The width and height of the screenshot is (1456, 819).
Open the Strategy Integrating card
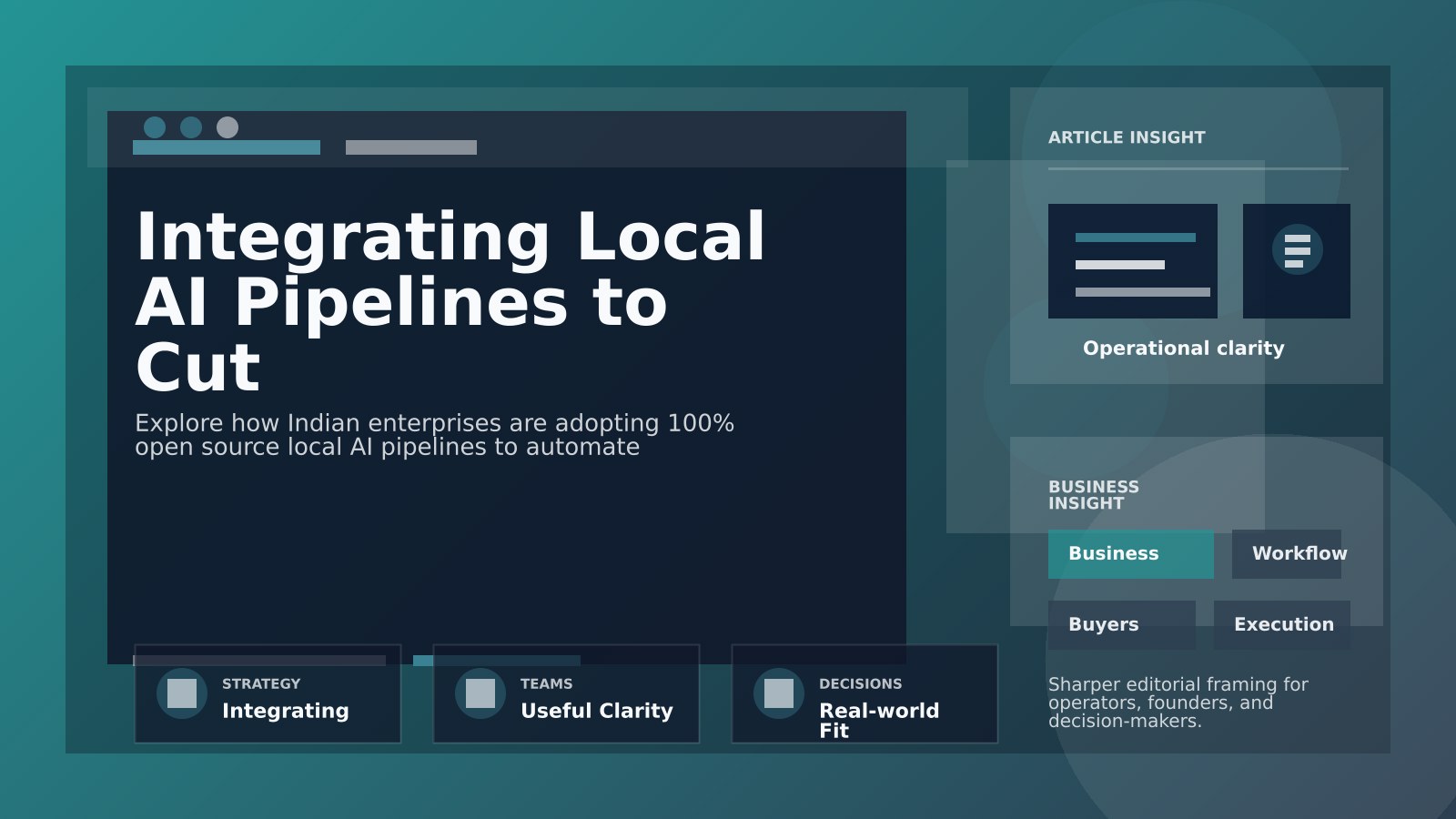point(268,694)
